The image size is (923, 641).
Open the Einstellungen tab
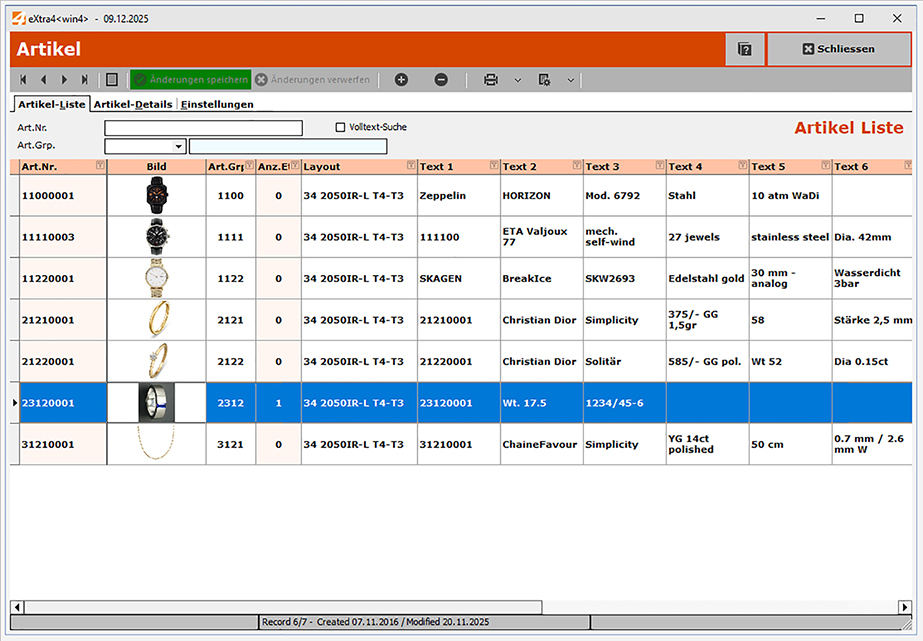tap(217, 104)
